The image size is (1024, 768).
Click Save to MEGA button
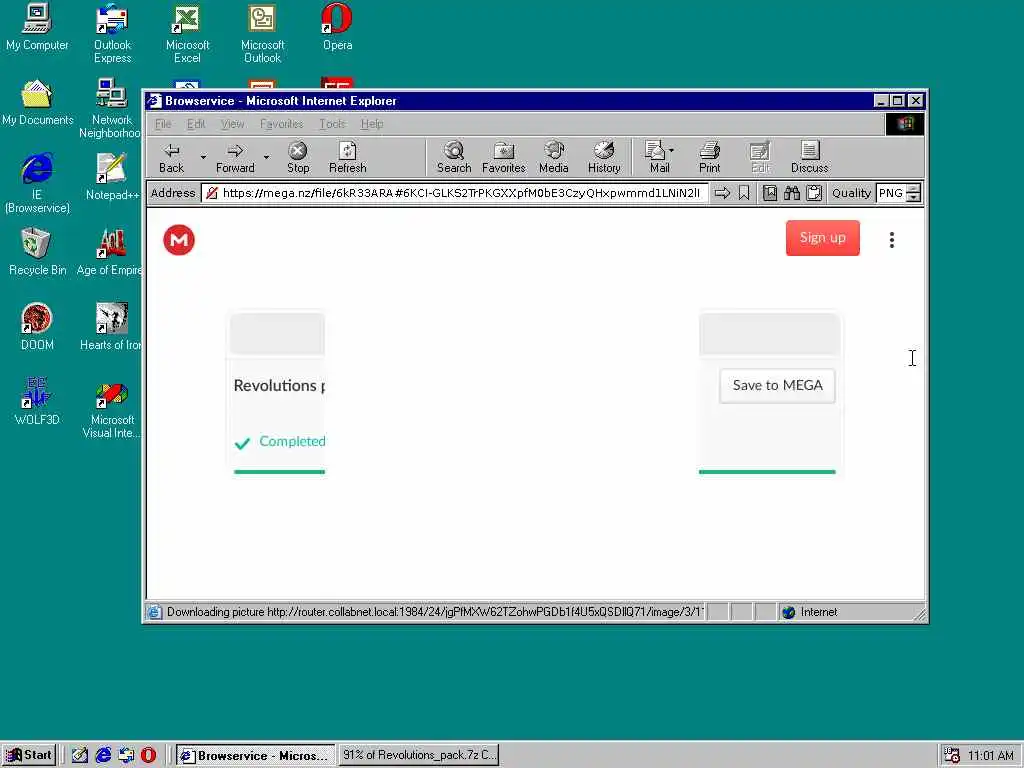click(777, 386)
